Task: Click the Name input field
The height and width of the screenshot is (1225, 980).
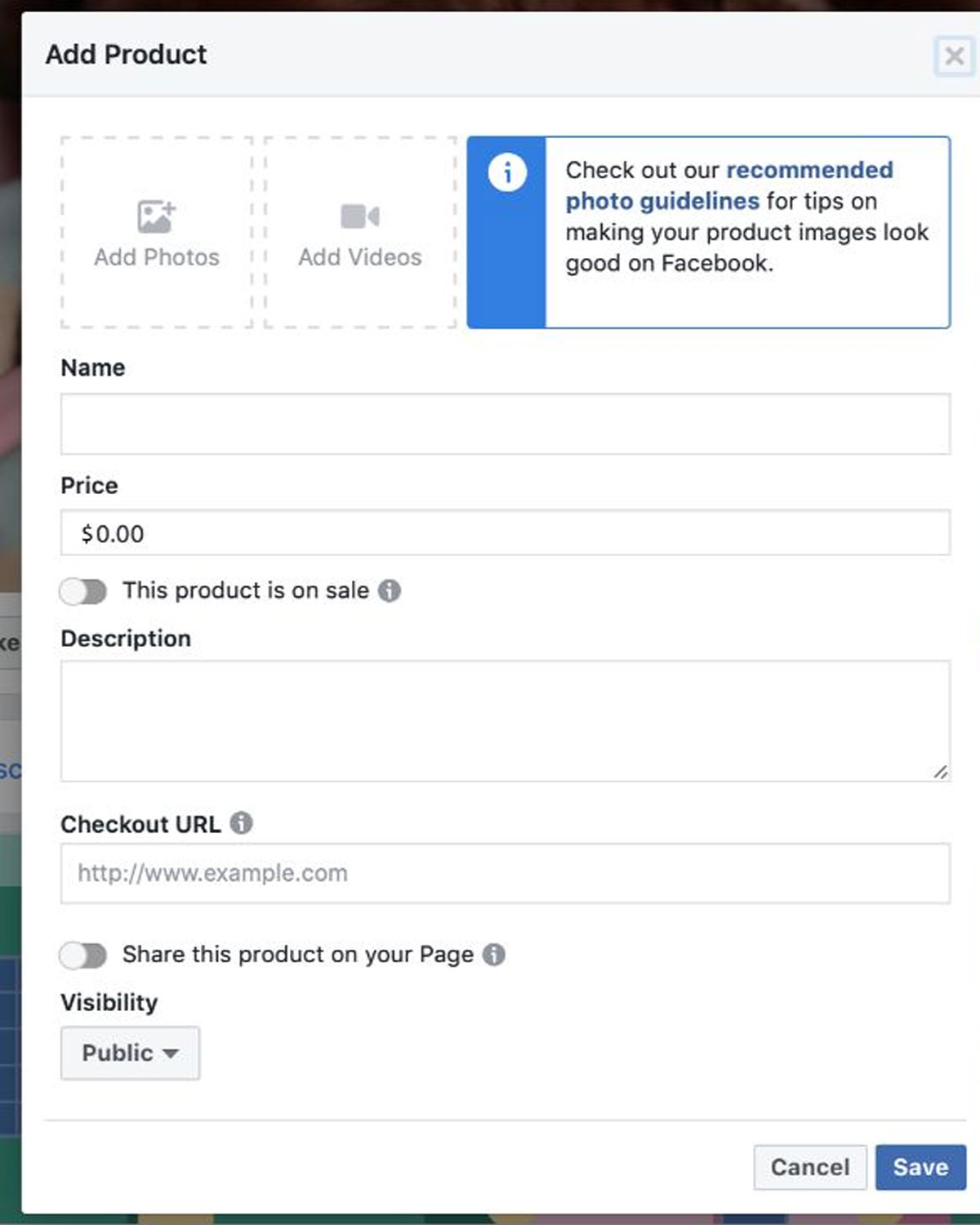Action: point(506,424)
